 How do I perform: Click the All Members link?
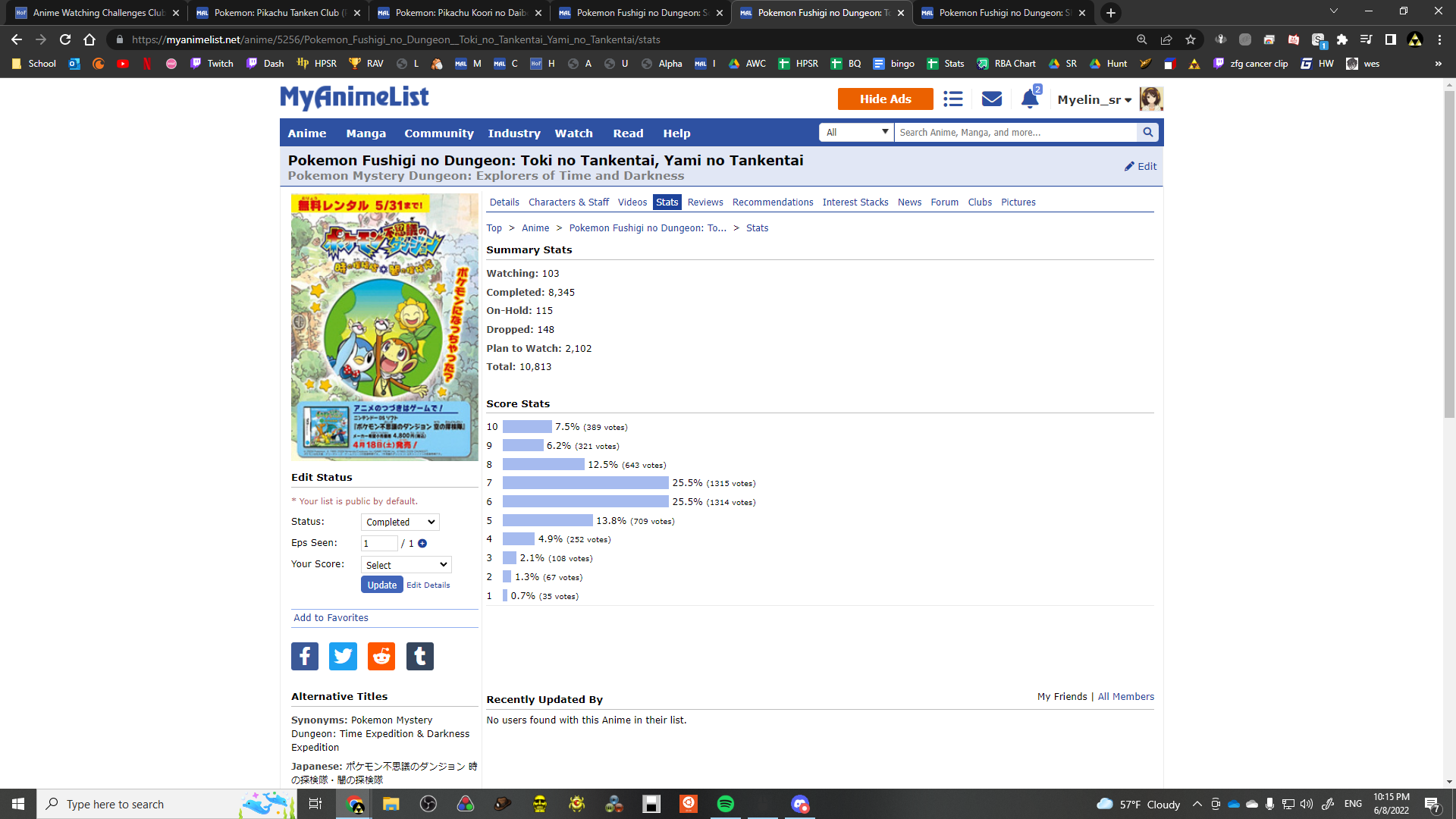(1125, 697)
